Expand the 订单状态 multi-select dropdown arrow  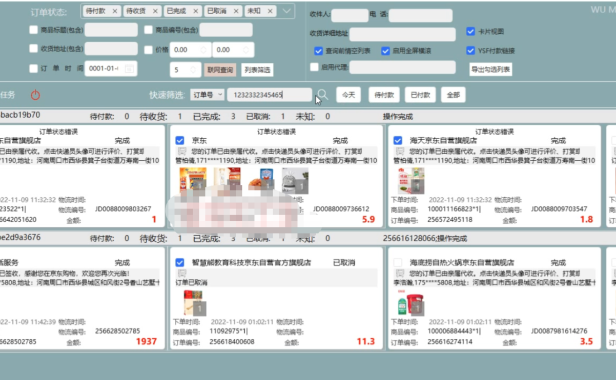pyautogui.click(x=287, y=11)
